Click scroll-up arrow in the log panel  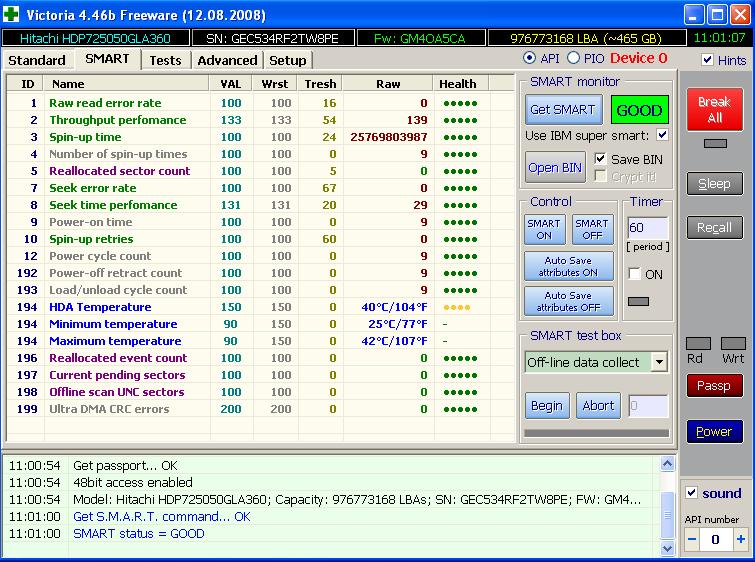point(667,464)
